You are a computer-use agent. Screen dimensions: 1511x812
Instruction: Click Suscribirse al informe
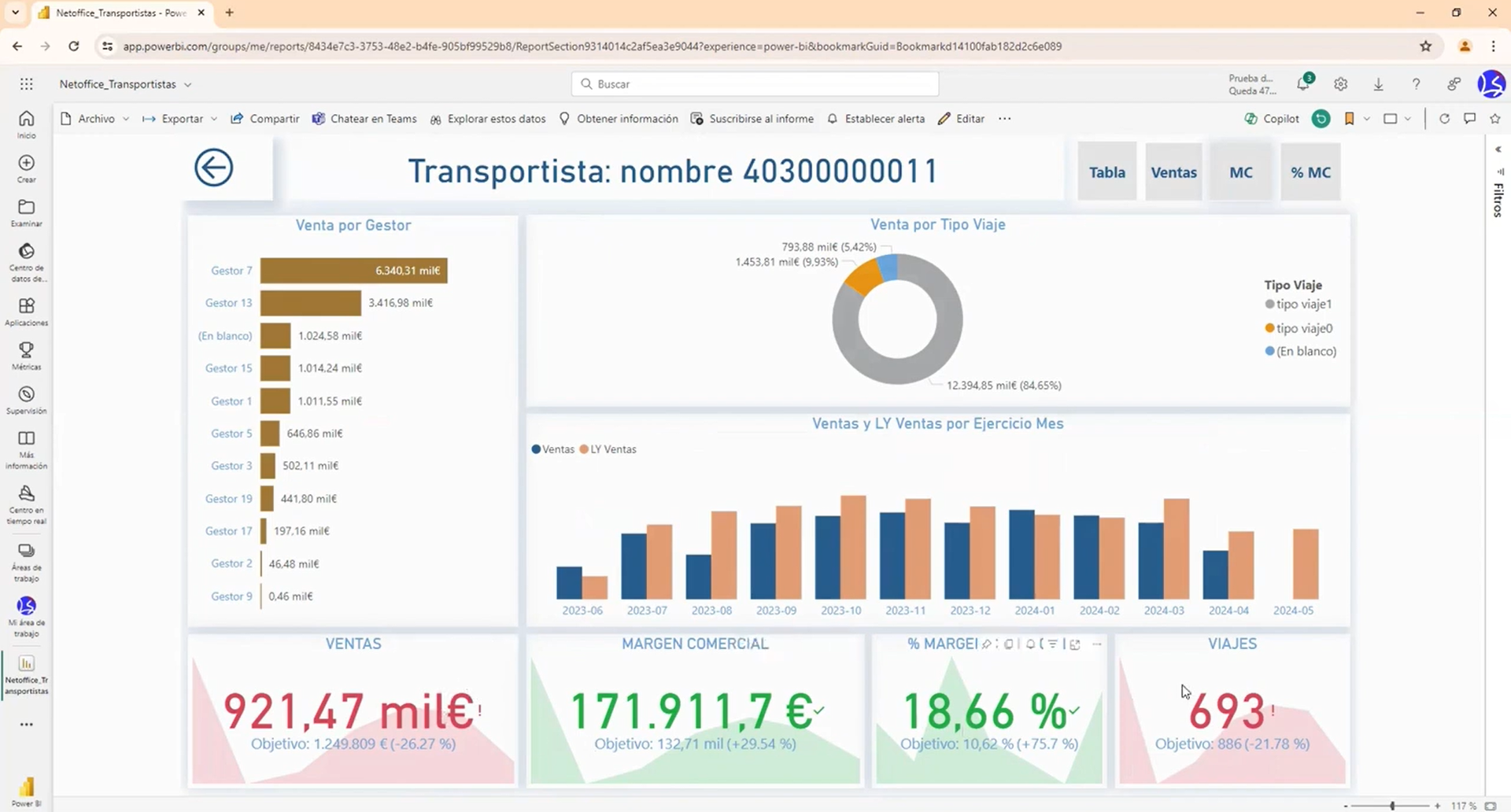752,119
